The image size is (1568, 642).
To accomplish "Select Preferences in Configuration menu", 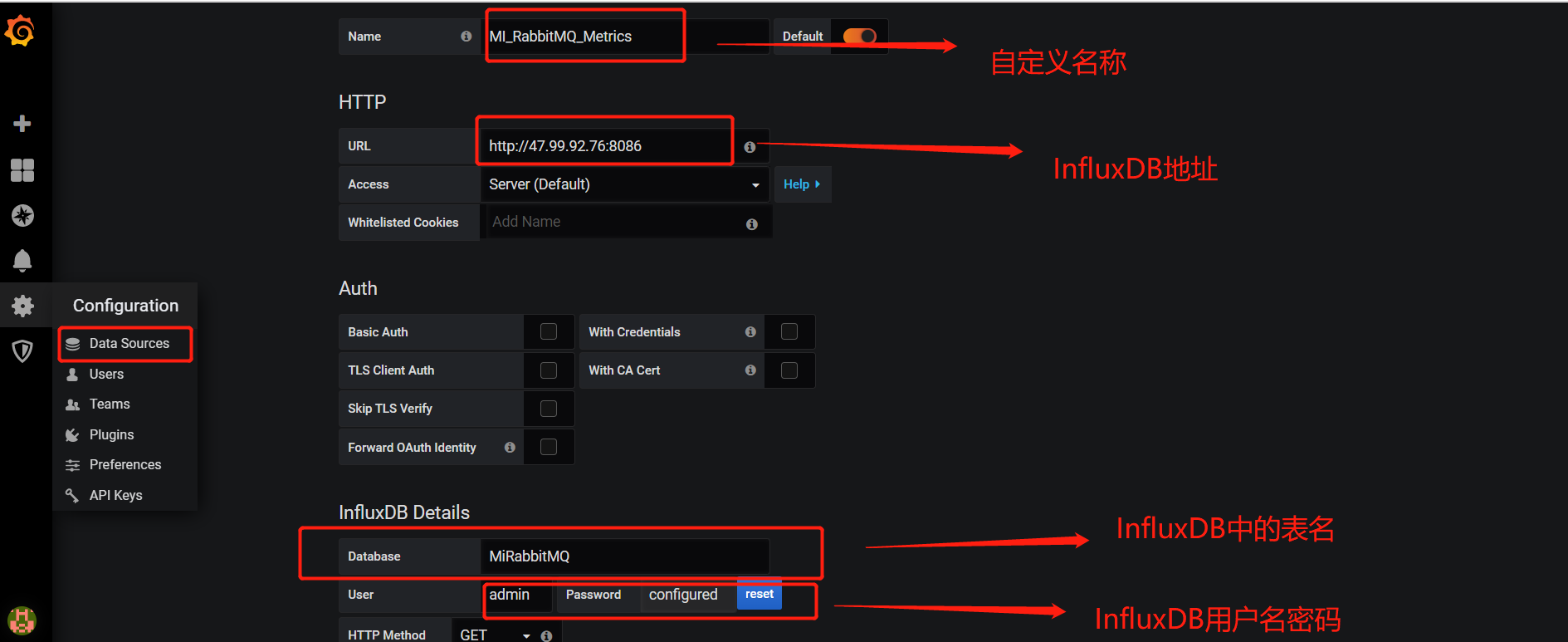I will point(125,465).
